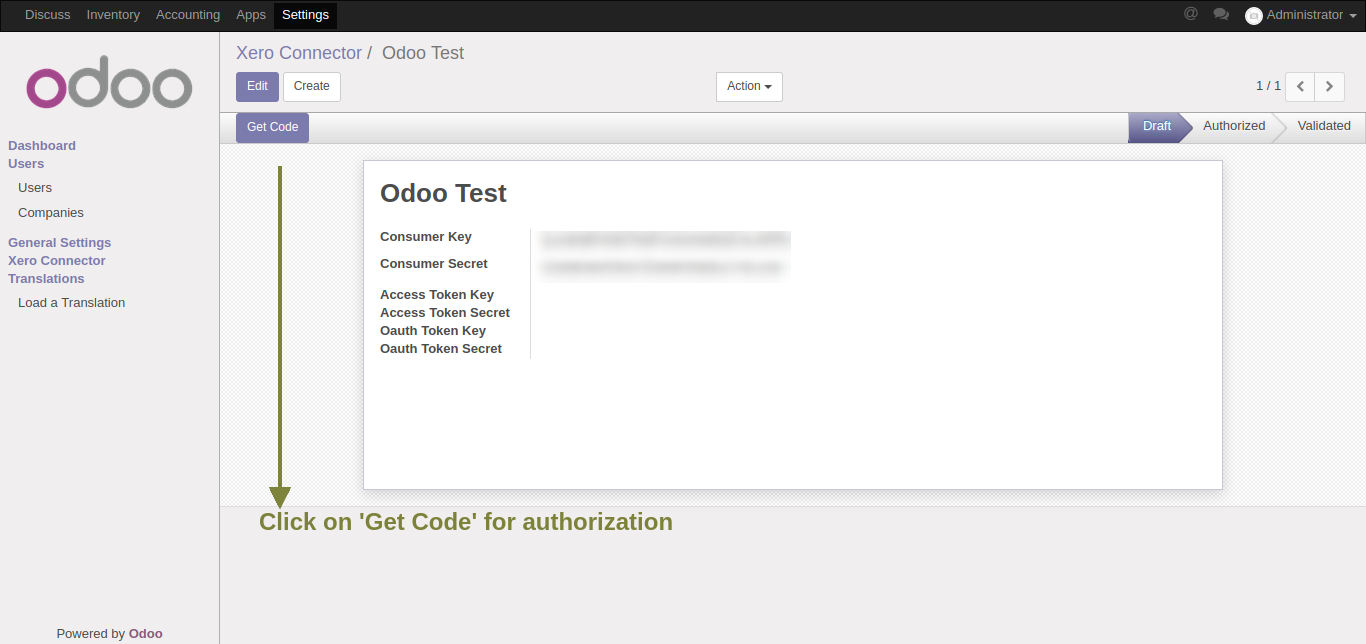Click the Access Token Key label
Viewport: 1366px width, 644px height.
pos(437,295)
